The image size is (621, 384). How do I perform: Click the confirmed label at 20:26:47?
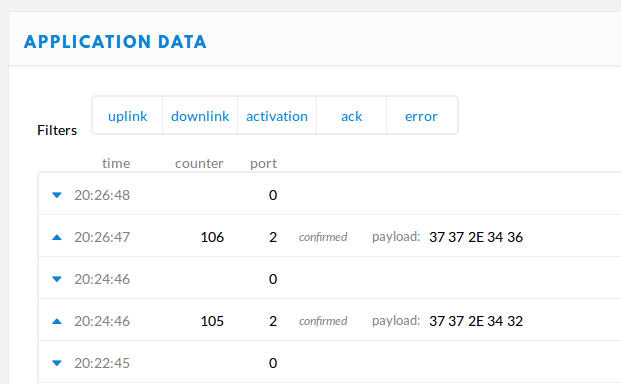pos(323,237)
